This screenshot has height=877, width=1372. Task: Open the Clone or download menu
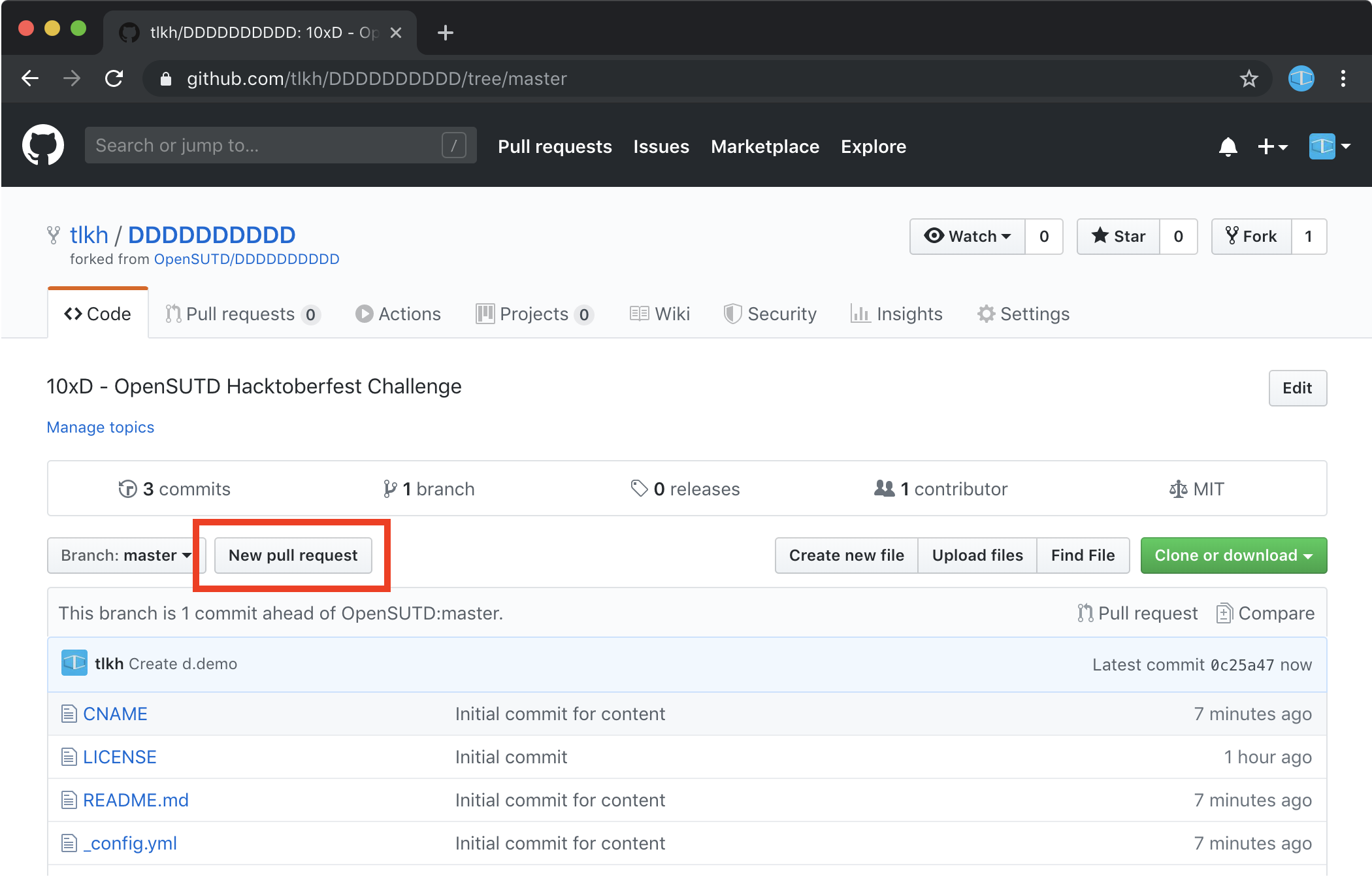click(x=1233, y=555)
